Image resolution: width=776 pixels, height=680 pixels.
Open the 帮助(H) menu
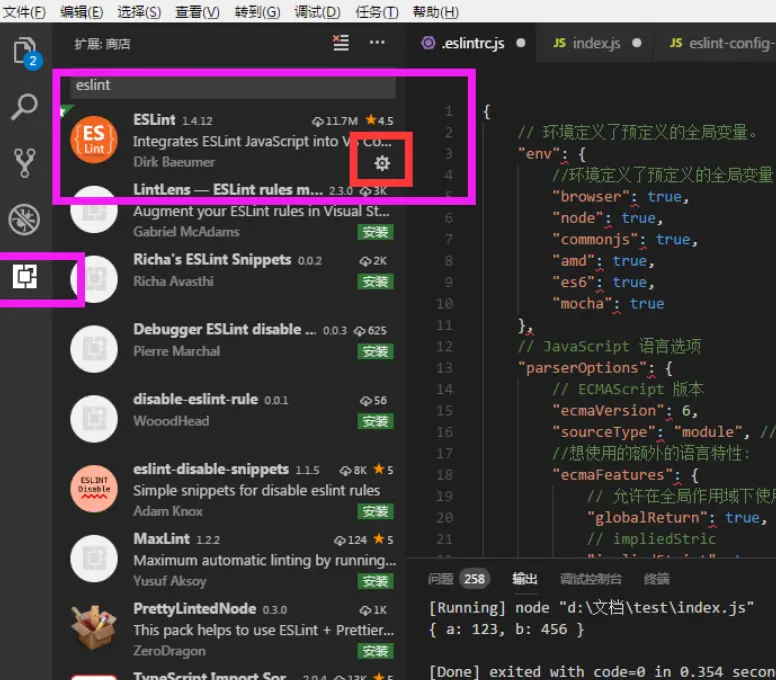point(436,11)
